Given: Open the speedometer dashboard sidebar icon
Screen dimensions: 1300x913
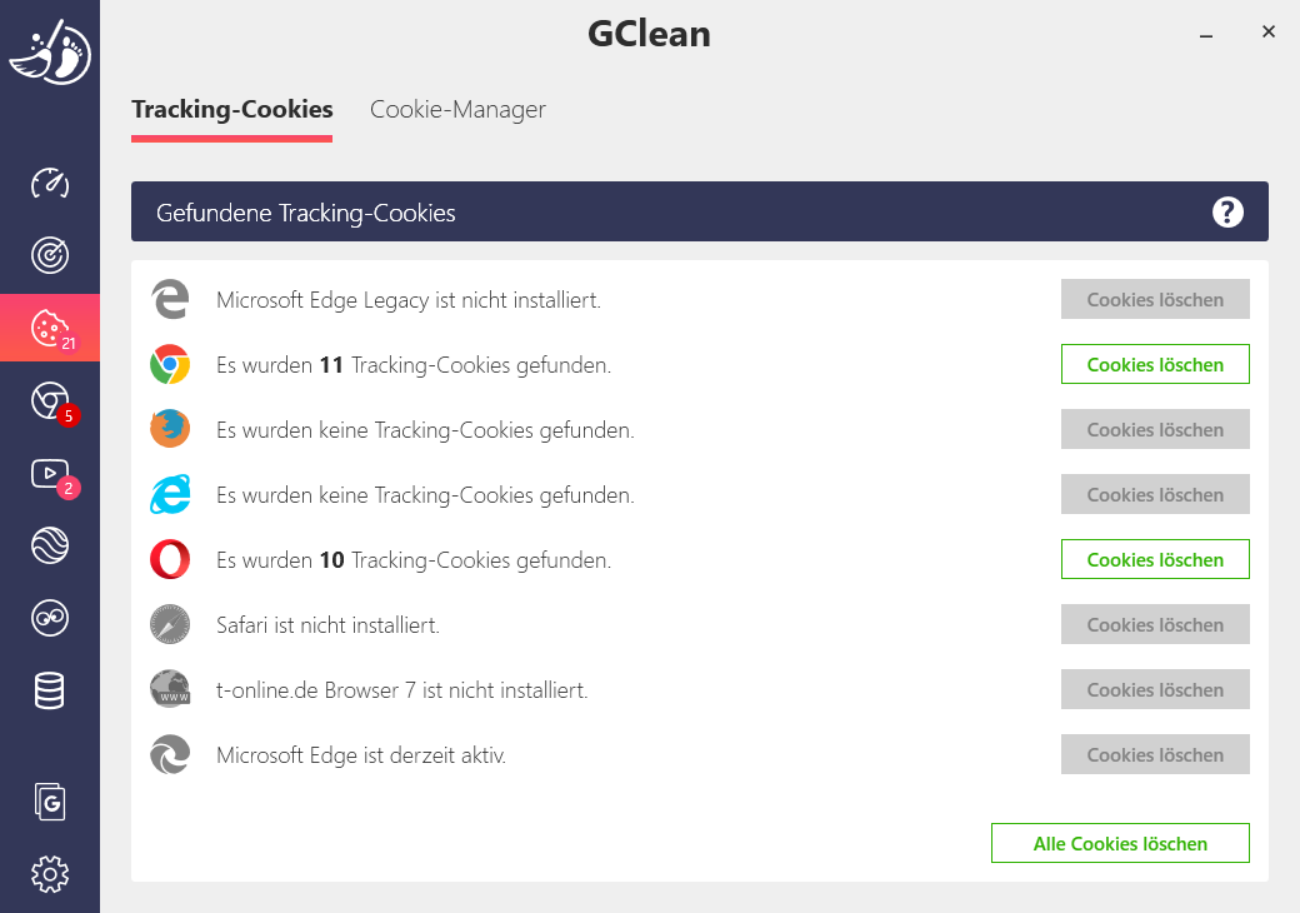Looking at the screenshot, I should point(50,183).
